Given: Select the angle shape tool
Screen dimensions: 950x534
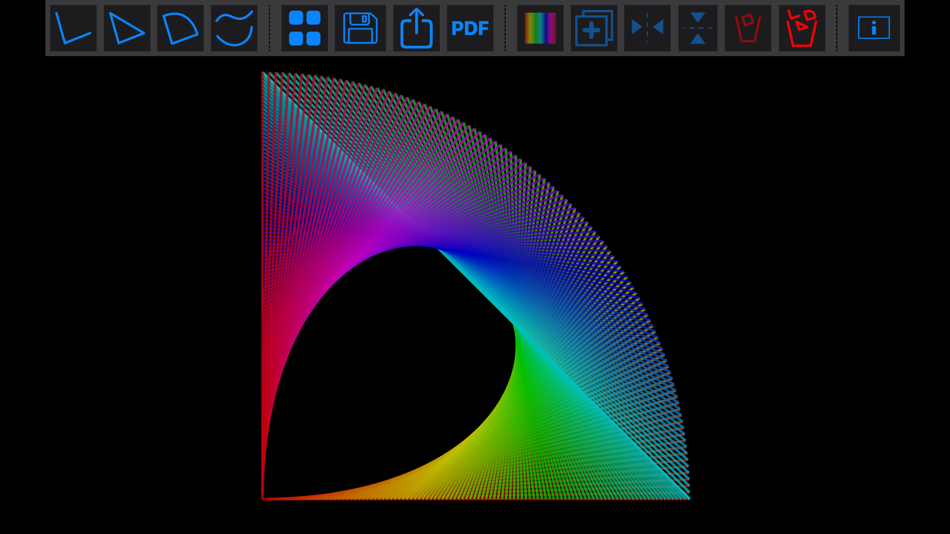Looking at the screenshot, I should coord(73,28).
